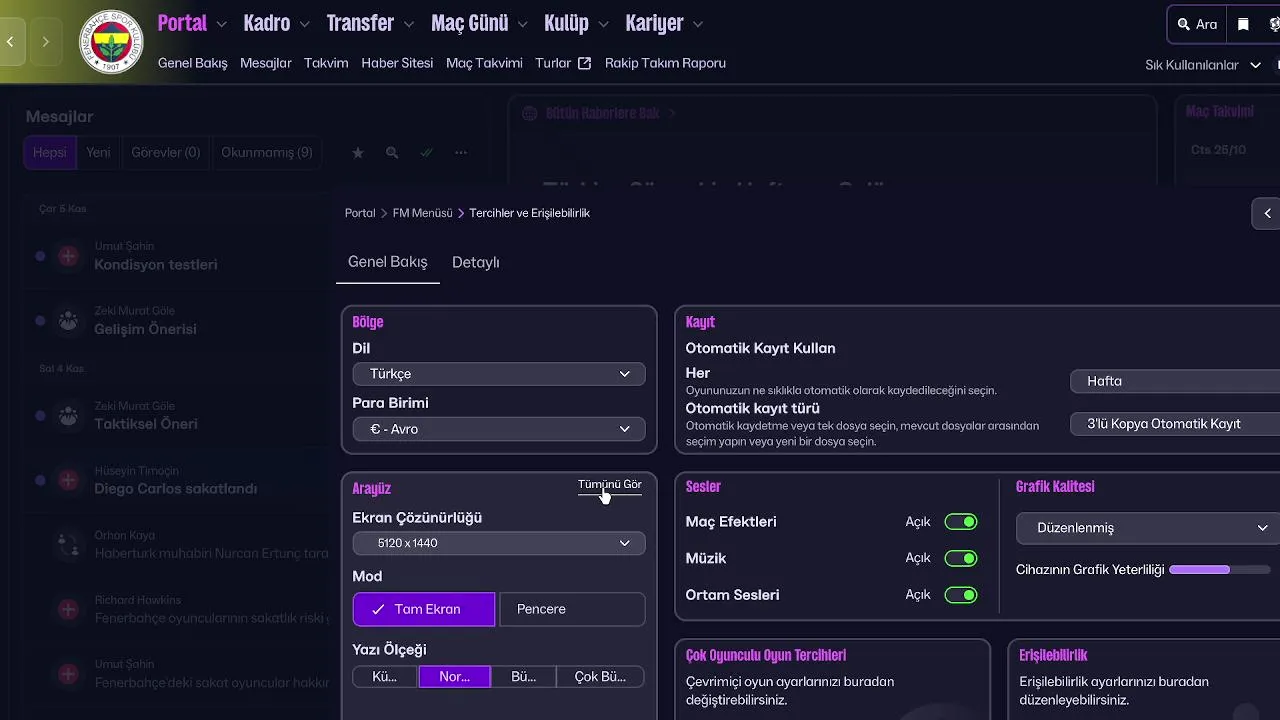This screenshot has width=1280, height=720.
Task: Click the globe icon beside Bütün Haberlere Bak
Action: (x=530, y=113)
